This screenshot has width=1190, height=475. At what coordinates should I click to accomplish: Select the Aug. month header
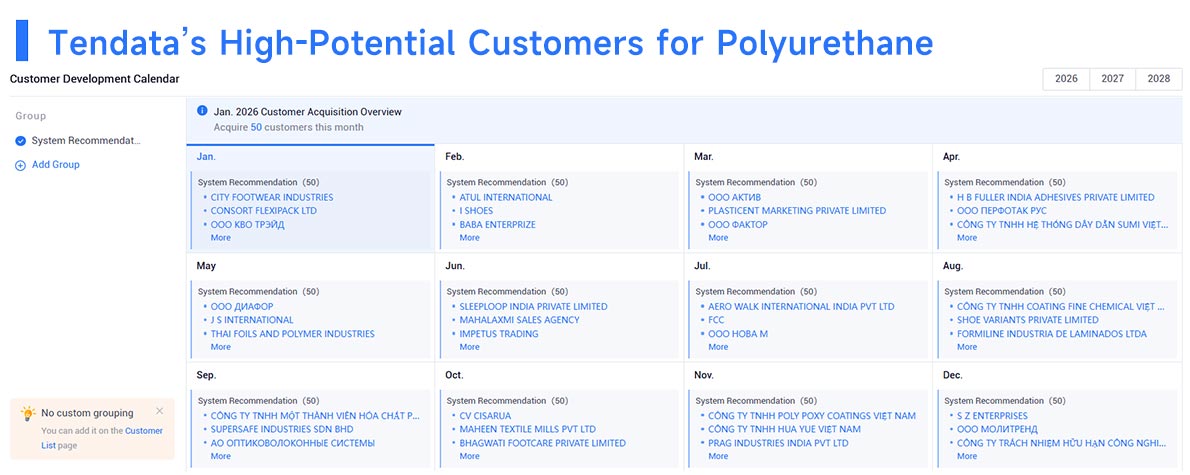click(x=952, y=266)
